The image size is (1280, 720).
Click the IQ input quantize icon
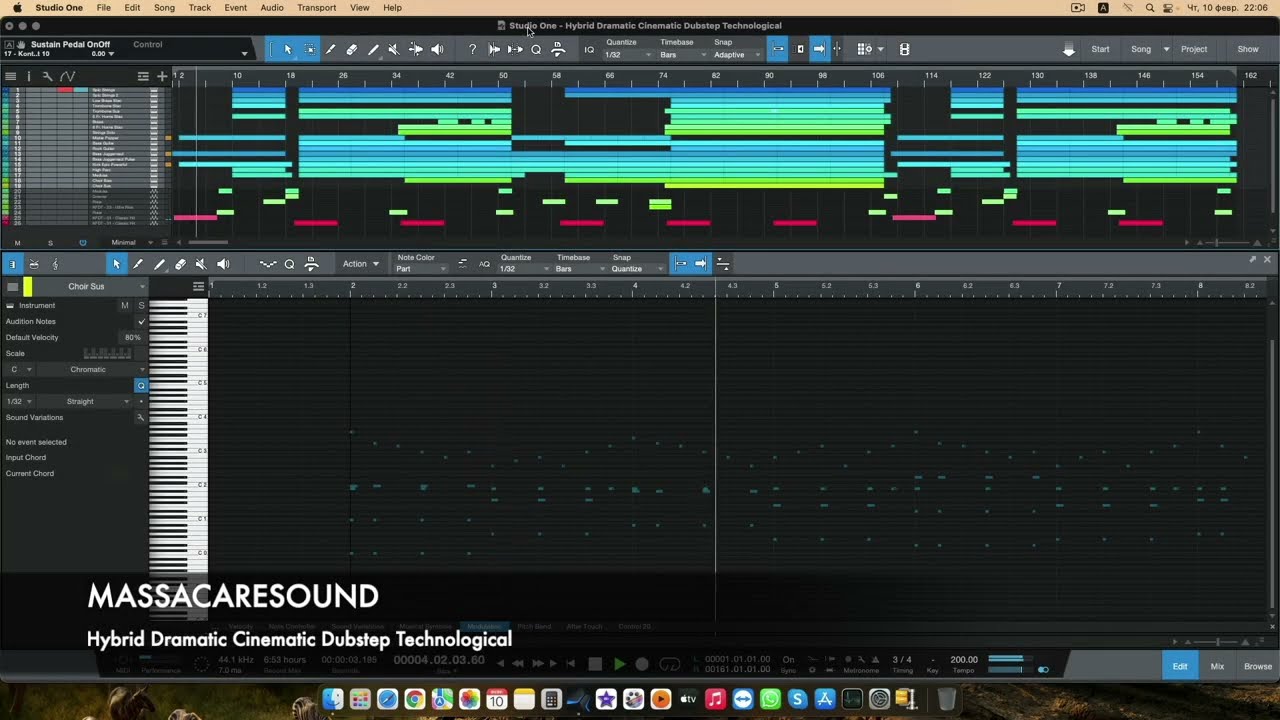coord(589,49)
